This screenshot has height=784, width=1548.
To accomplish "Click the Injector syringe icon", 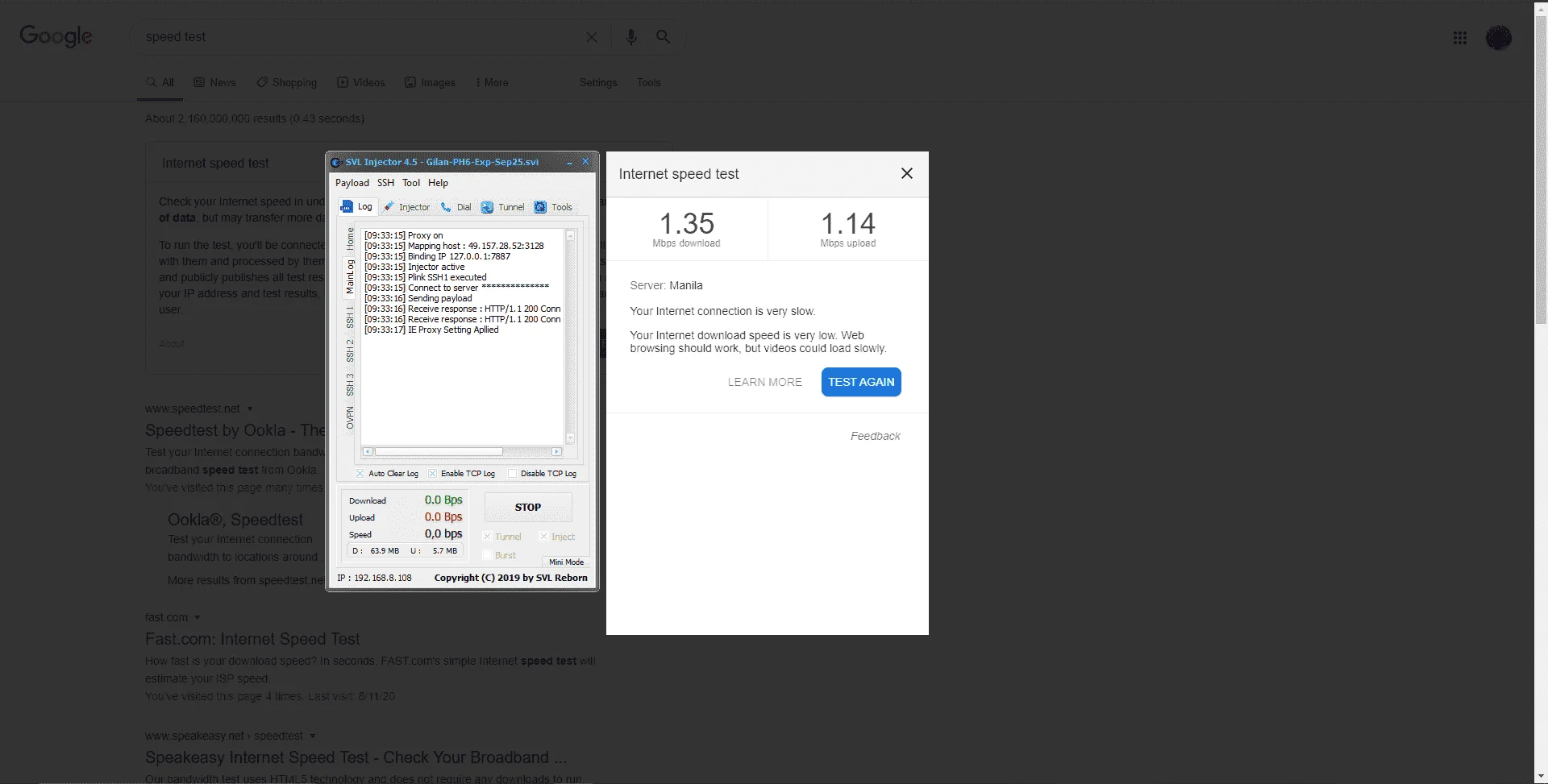I will coord(389,207).
